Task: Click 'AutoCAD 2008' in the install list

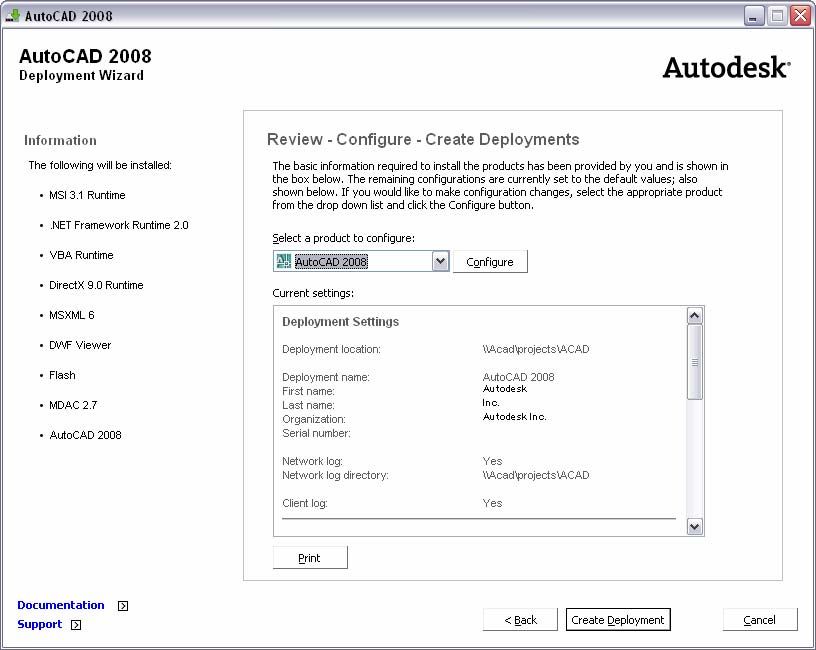Action: 85,435
